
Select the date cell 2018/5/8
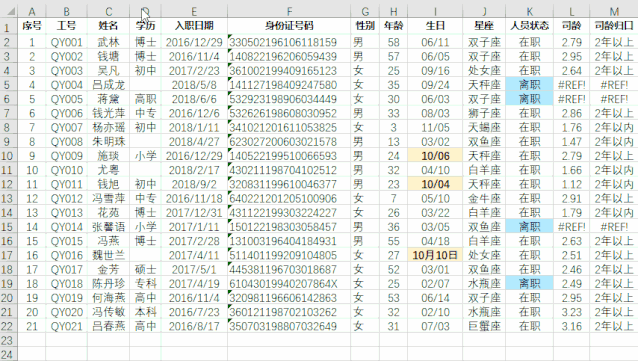click(194, 85)
